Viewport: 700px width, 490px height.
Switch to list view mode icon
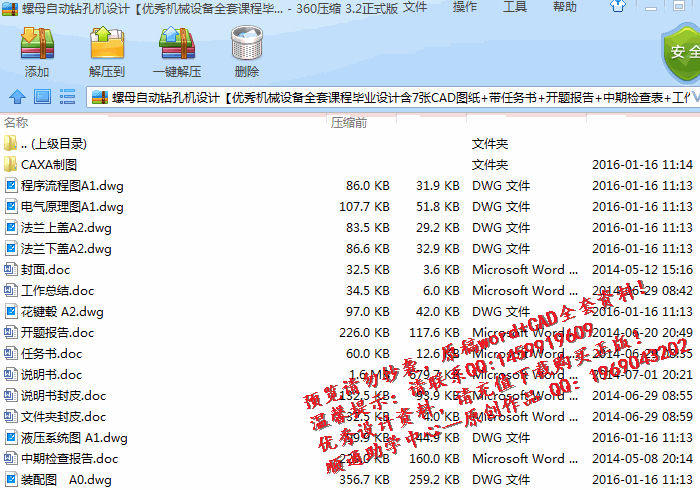pos(67,97)
